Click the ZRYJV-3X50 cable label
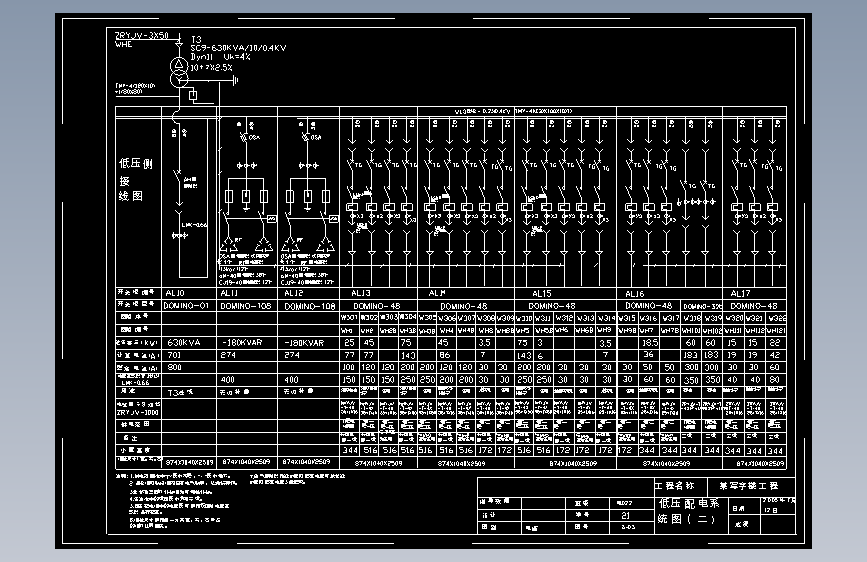The image size is (867, 562). (142, 35)
